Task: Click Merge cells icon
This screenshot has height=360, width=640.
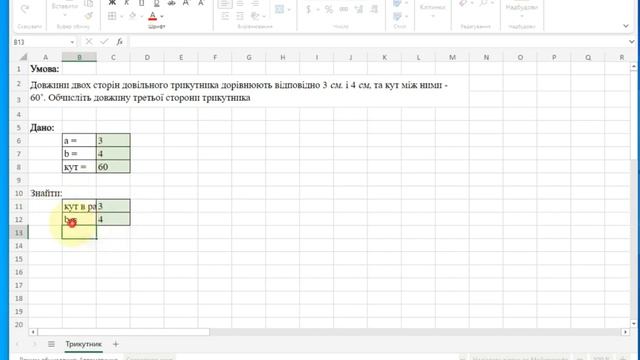Action: [280, 9]
